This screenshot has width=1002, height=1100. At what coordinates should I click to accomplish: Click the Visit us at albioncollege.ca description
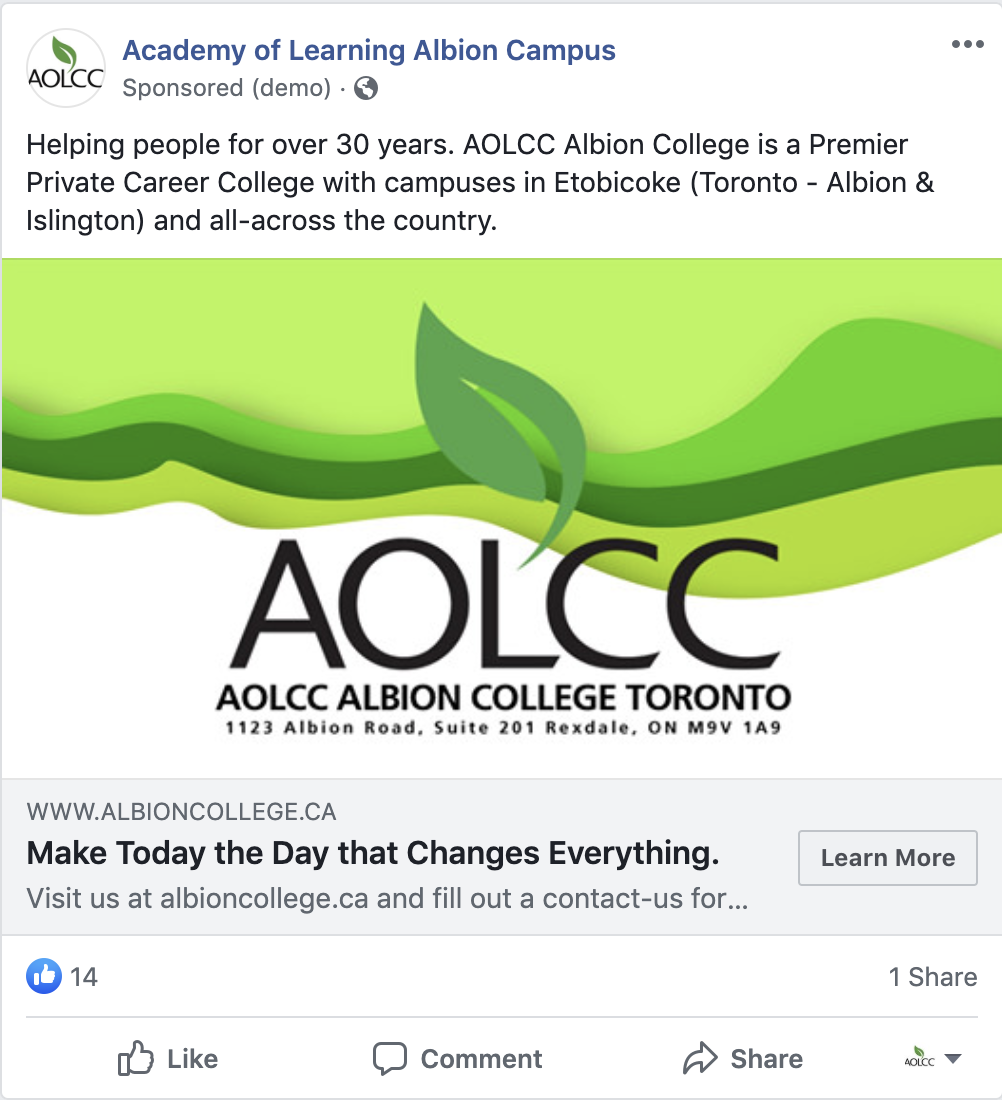click(x=387, y=897)
